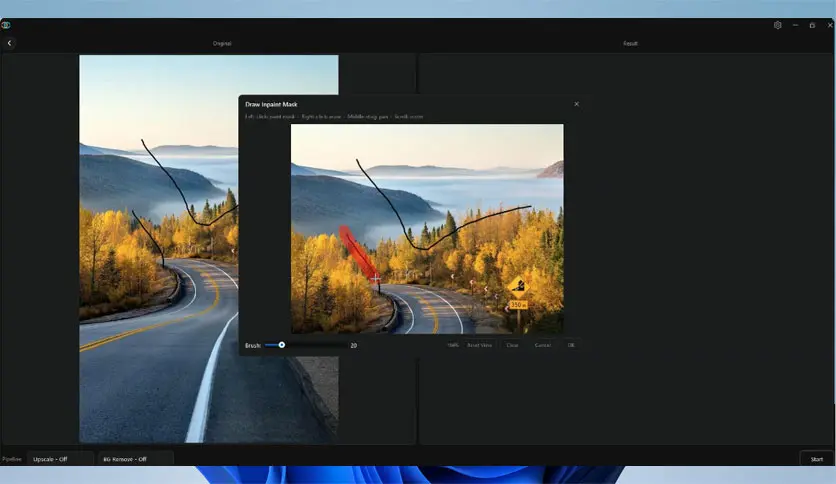Close the Draw Inpaint Mask dialog
This screenshot has width=836, height=484.
click(x=576, y=104)
